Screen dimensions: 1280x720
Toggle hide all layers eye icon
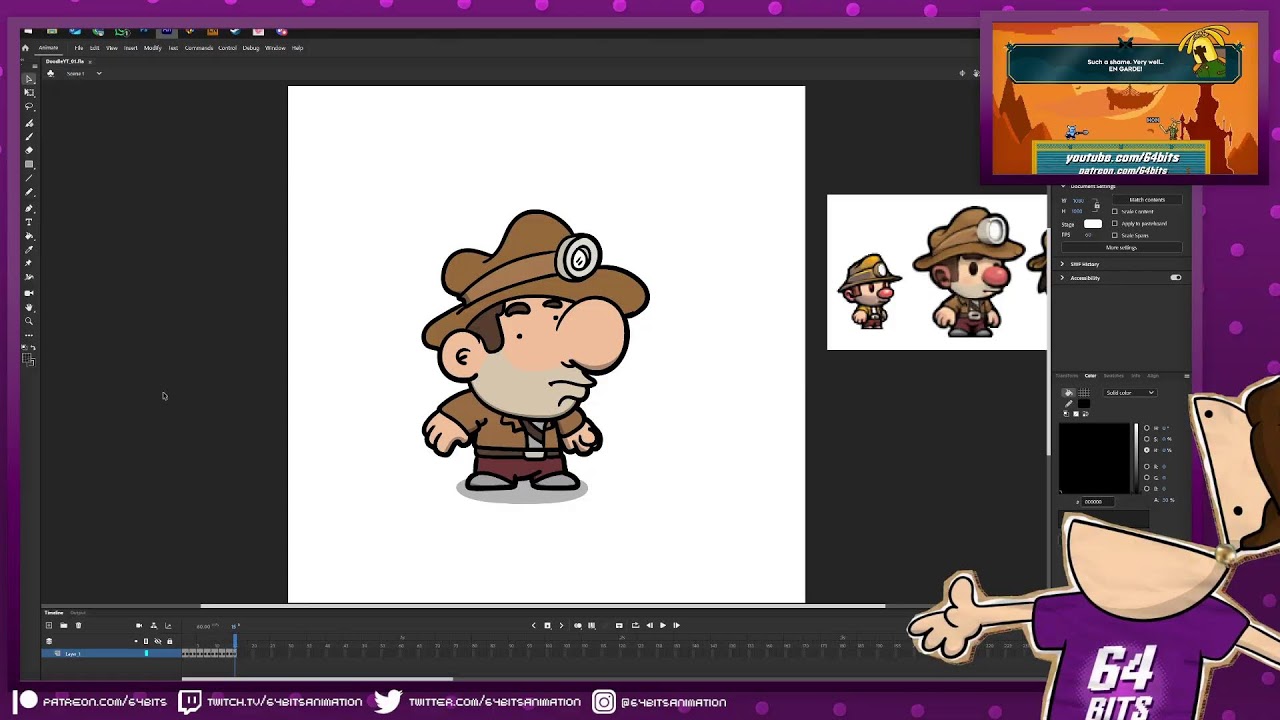[x=157, y=641]
